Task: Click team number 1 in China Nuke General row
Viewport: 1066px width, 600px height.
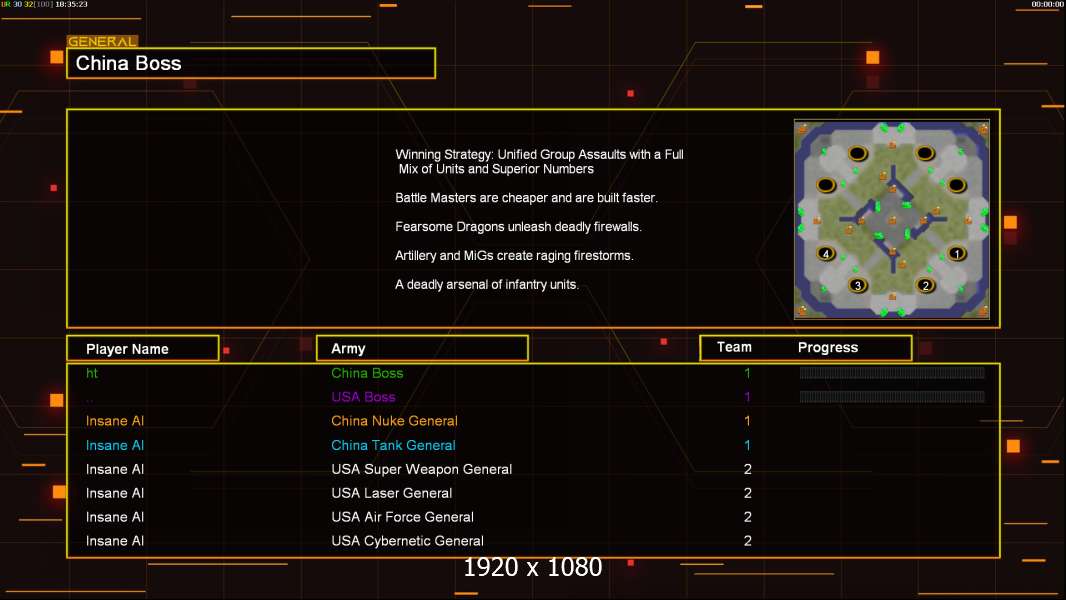Action: pos(747,421)
